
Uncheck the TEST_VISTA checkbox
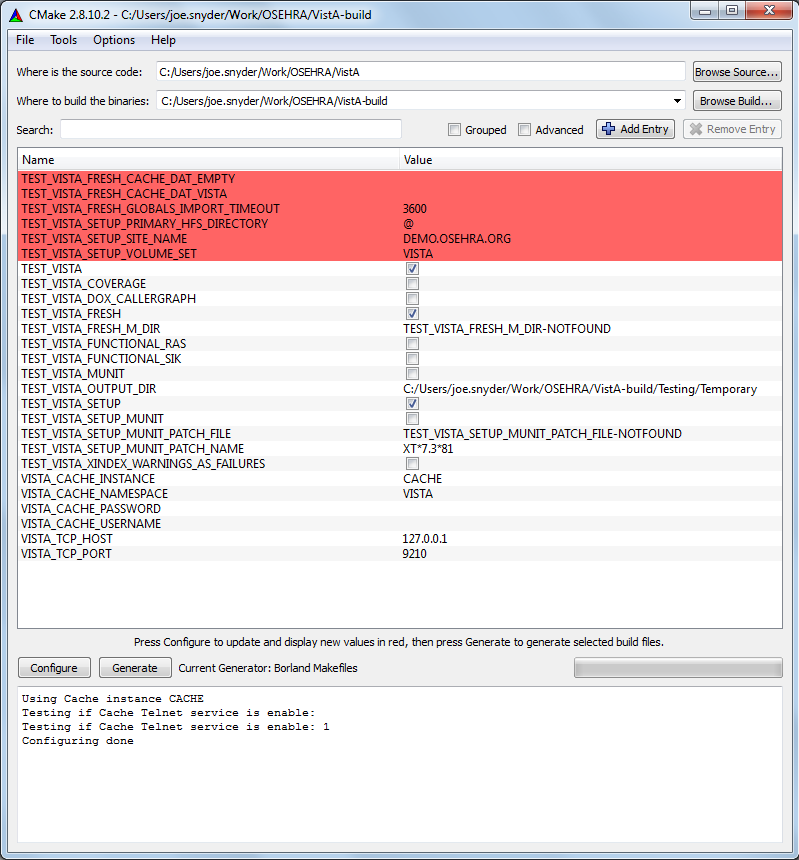(x=413, y=269)
